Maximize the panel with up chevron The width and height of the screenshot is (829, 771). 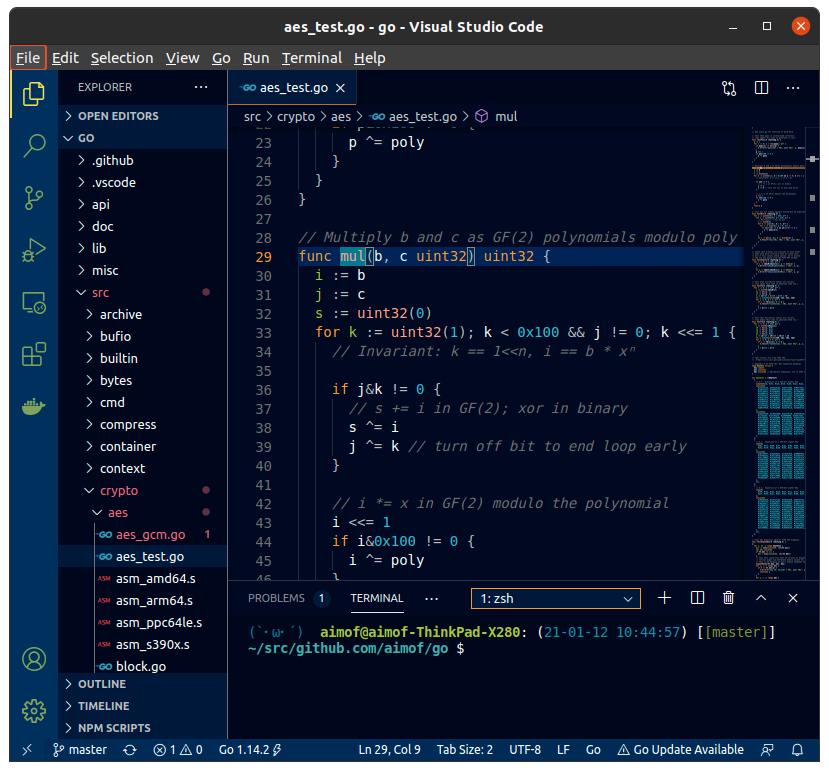coord(761,598)
